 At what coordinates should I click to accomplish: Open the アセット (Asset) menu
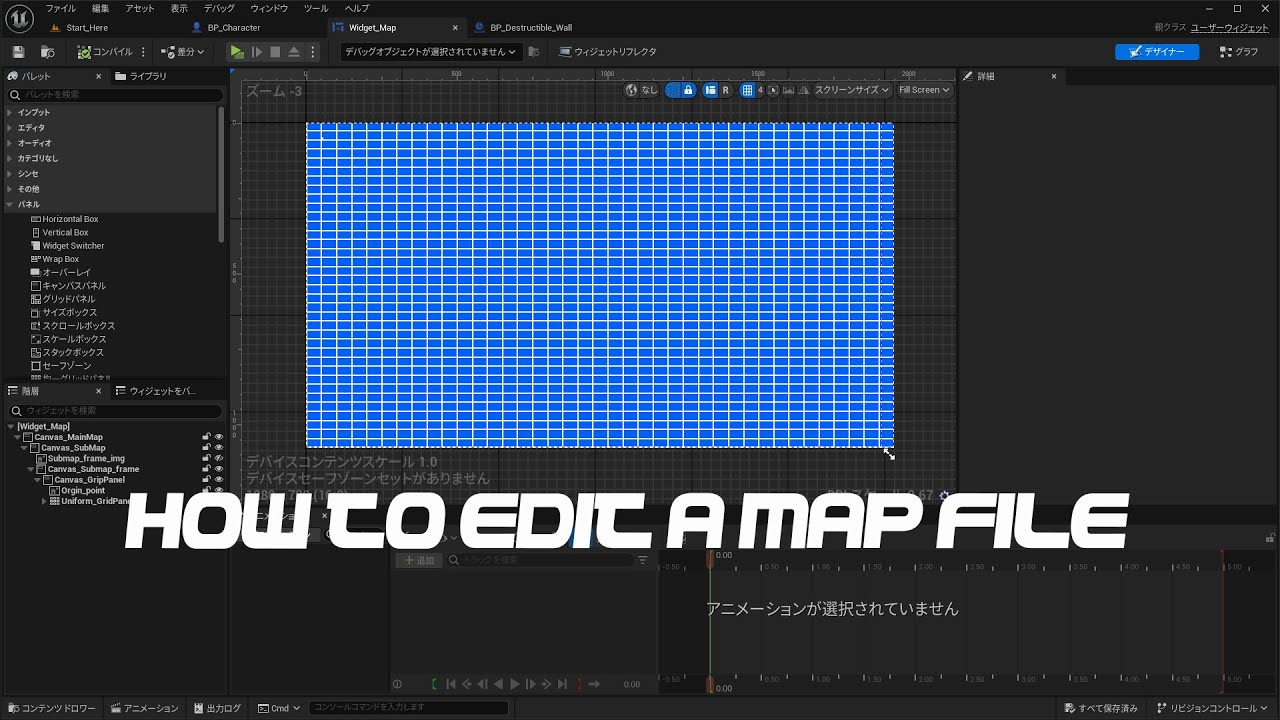tap(140, 8)
